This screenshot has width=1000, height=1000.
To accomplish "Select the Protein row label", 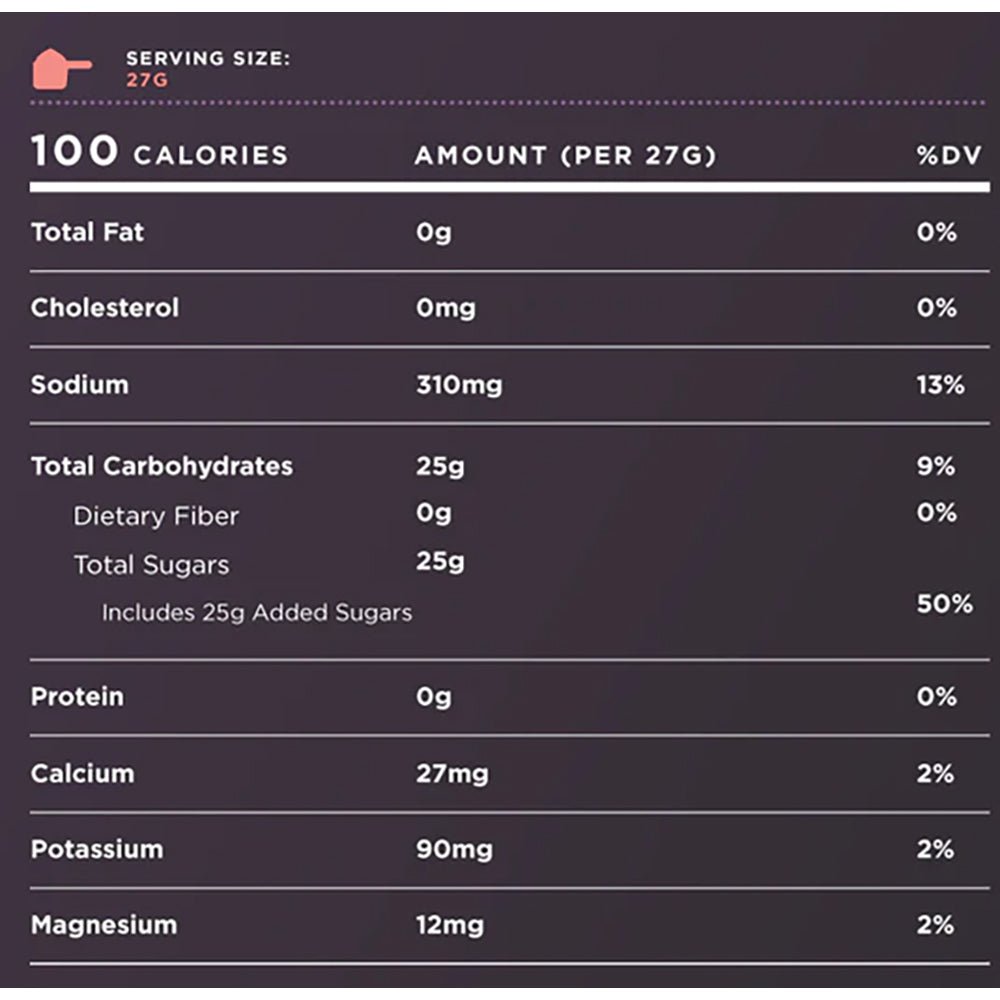I will 77,696.
